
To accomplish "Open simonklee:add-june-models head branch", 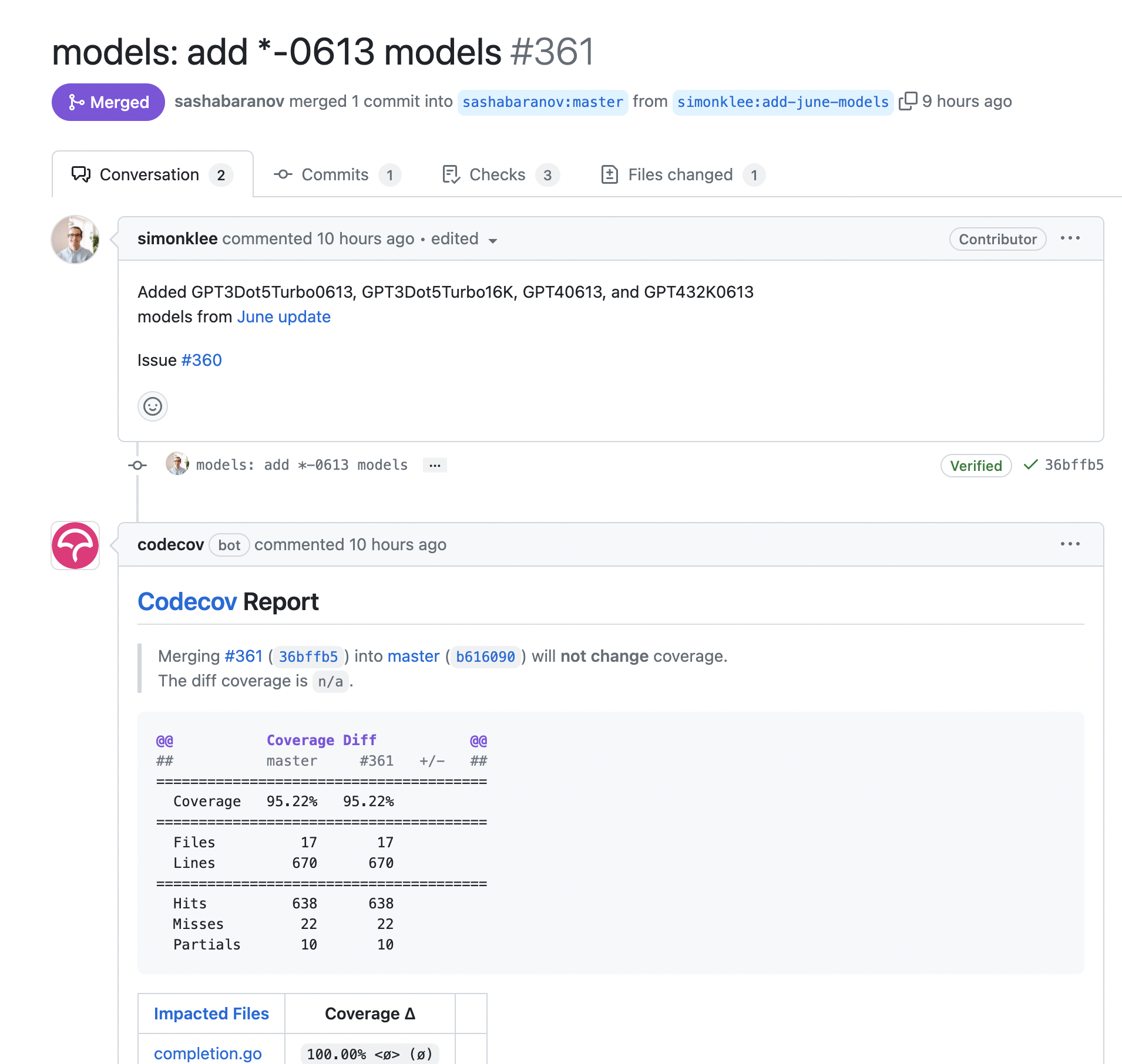I will [x=783, y=102].
